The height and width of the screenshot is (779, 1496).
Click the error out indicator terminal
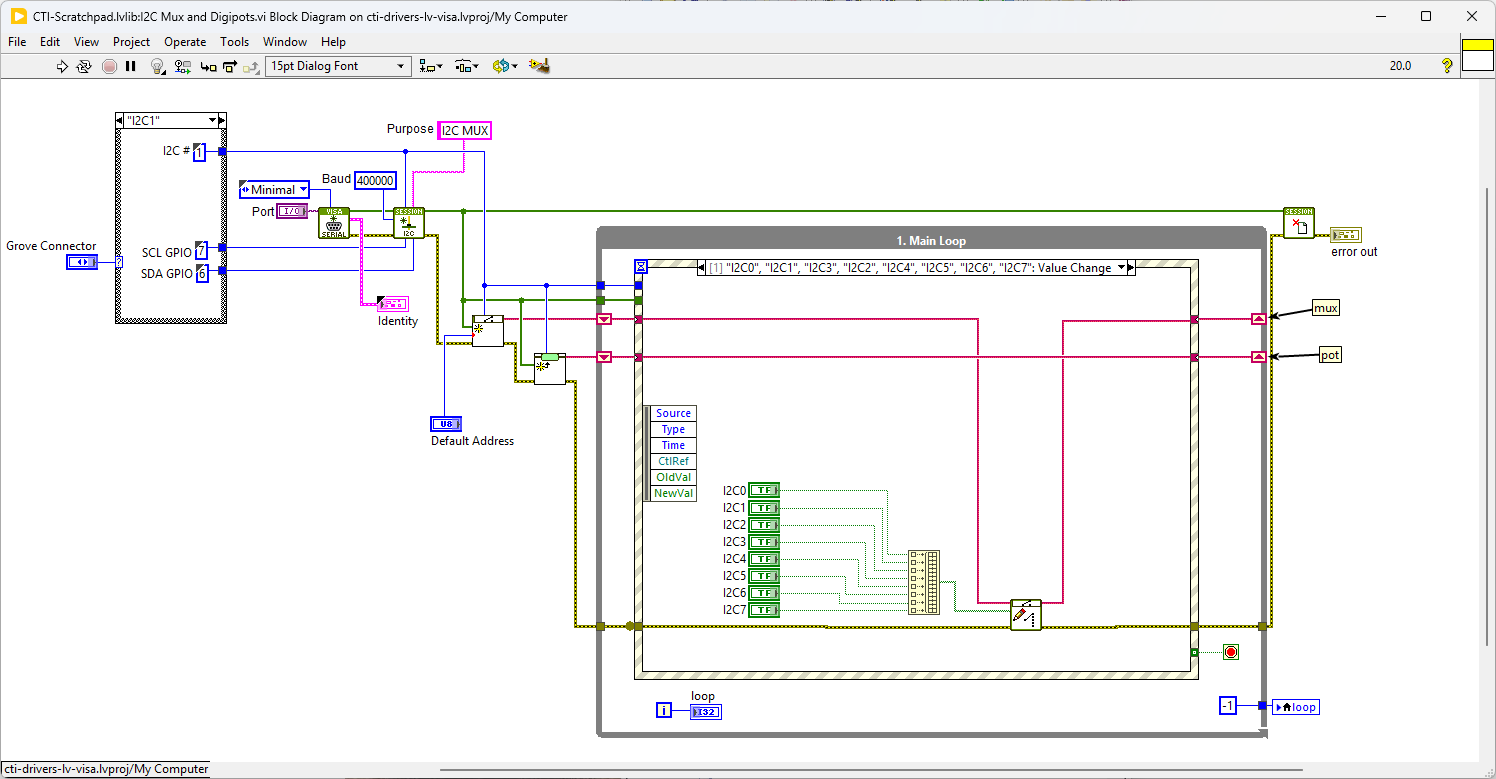[x=1346, y=235]
